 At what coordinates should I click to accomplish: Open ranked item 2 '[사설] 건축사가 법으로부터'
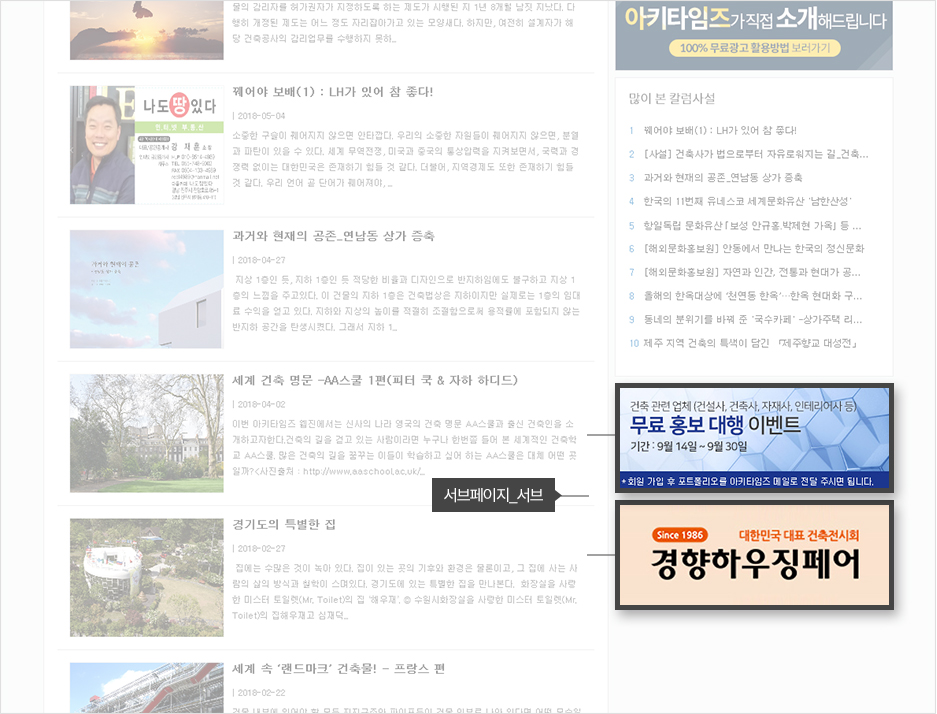click(x=755, y=154)
